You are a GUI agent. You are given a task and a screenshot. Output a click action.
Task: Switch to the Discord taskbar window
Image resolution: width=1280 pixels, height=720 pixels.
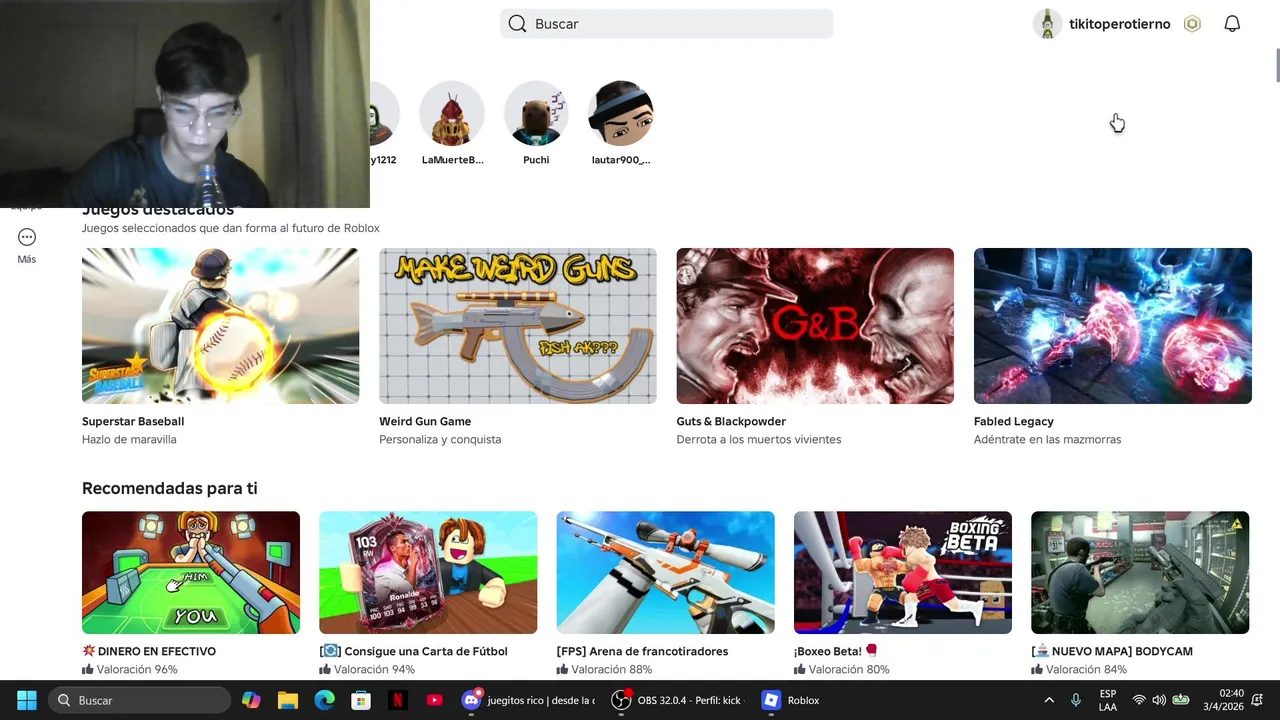click(528, 700)
